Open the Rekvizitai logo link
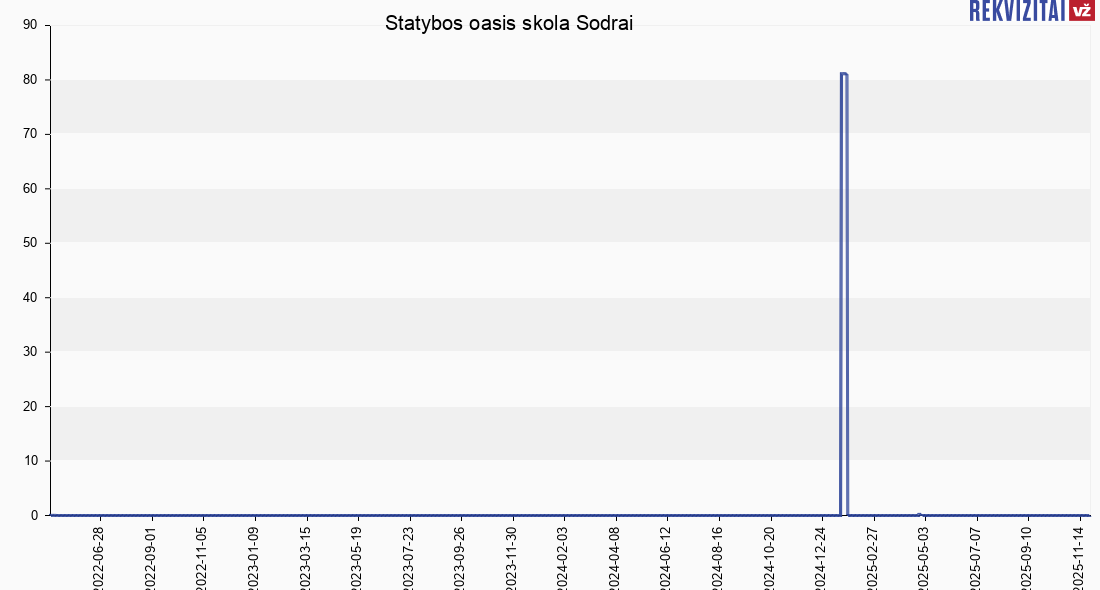 pos(1017,11)
